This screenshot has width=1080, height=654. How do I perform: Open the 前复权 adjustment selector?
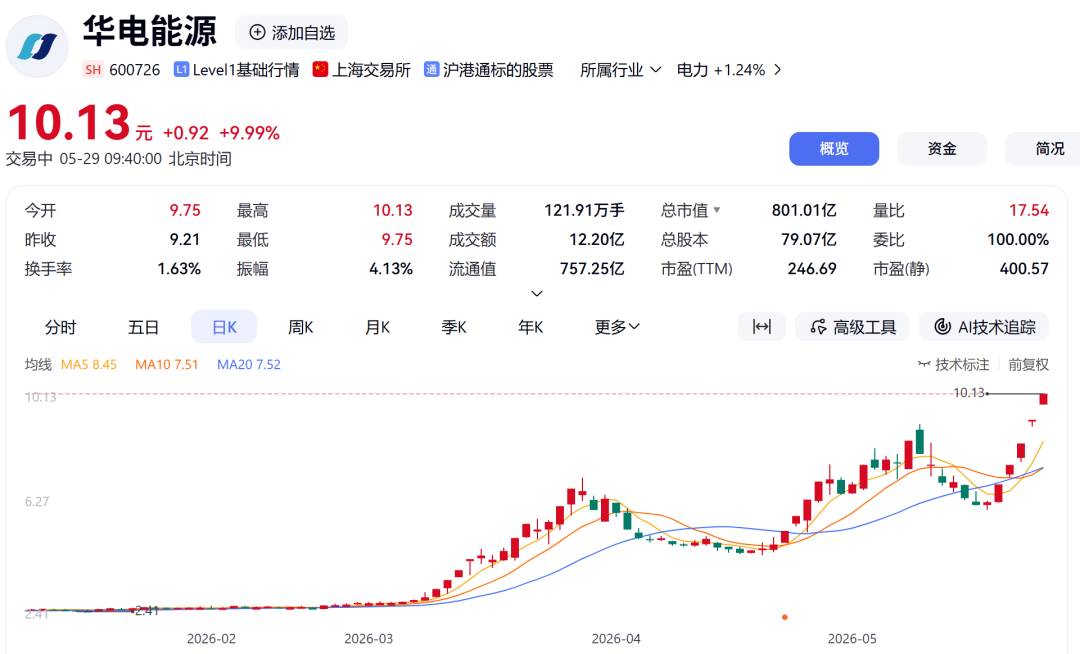pyautogui.click(x=1028, y=365)
